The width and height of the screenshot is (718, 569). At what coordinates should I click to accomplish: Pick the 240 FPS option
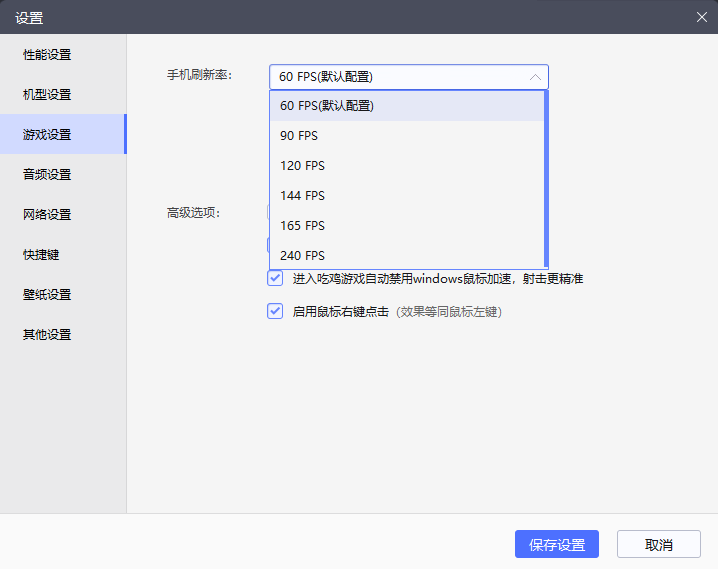coord(407,255)
